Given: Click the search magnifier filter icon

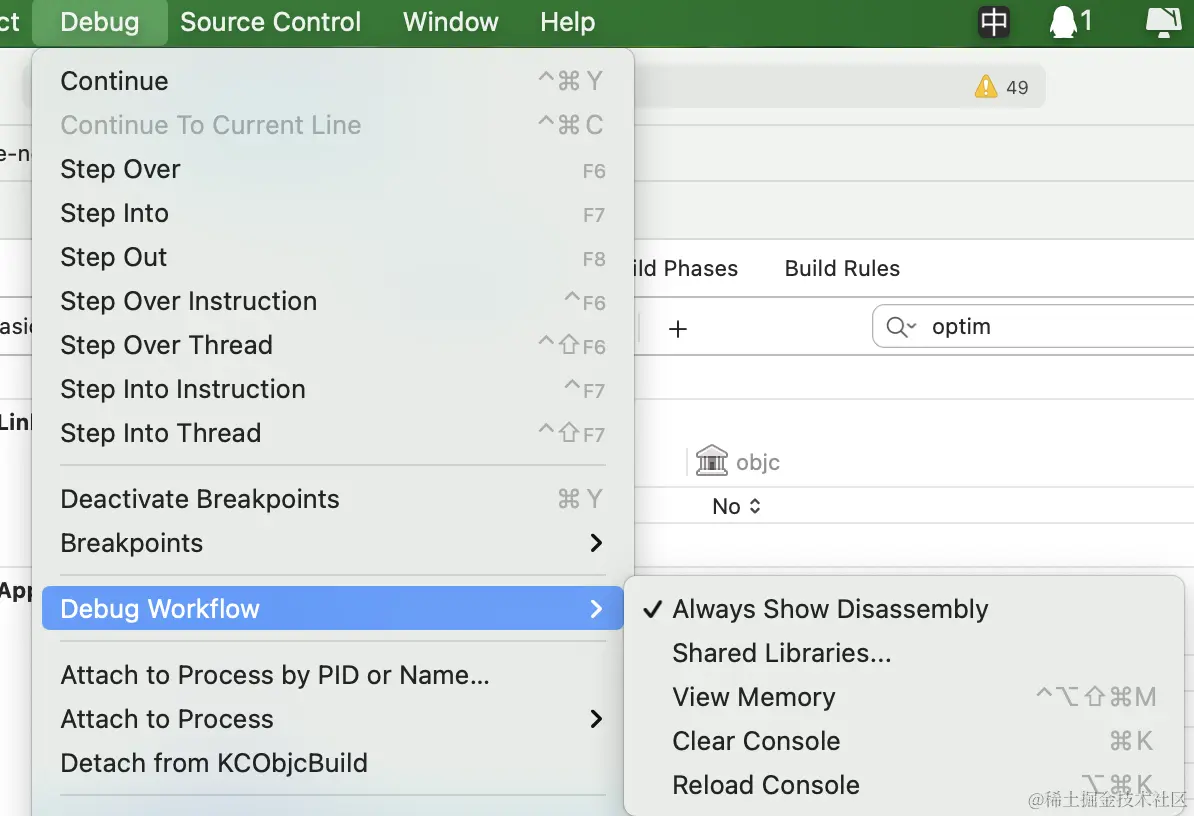Looking at the screenshot, I should tap(900, 327).
